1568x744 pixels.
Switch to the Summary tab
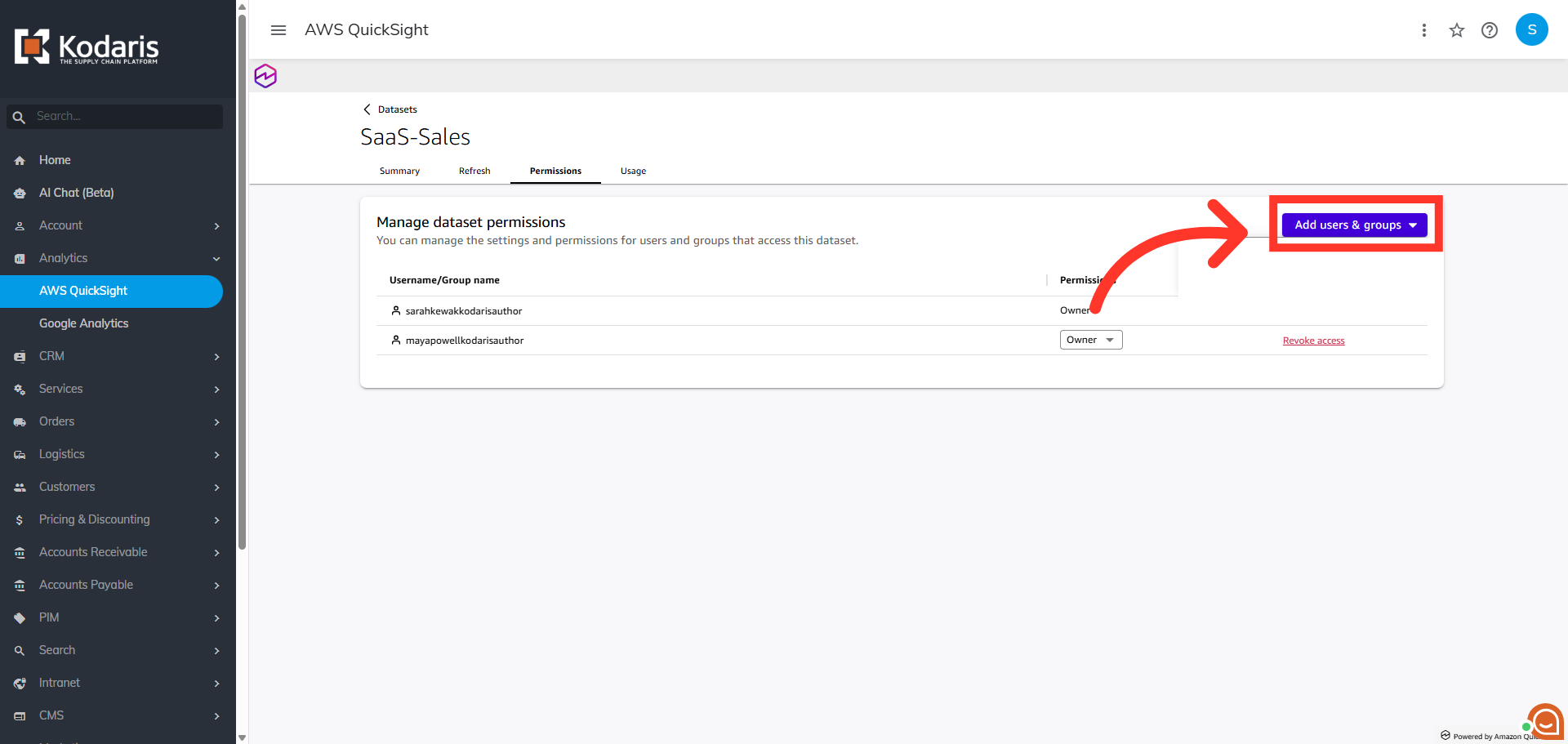point(399,171)
